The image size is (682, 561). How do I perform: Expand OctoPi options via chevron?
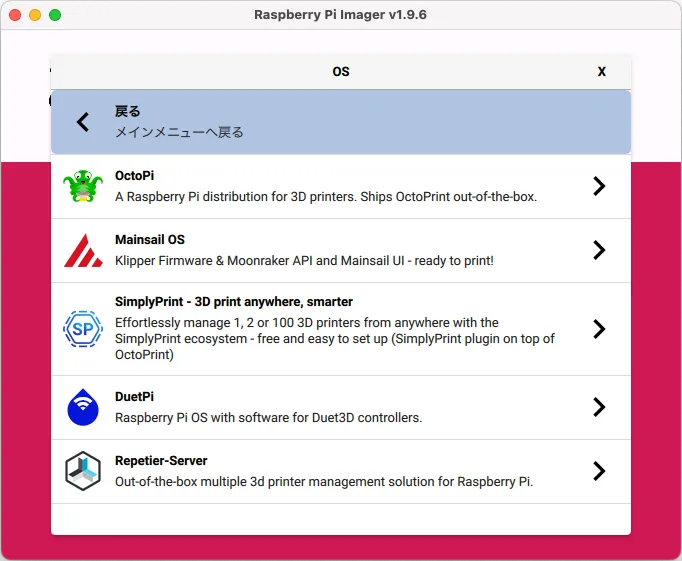(599, 186)
